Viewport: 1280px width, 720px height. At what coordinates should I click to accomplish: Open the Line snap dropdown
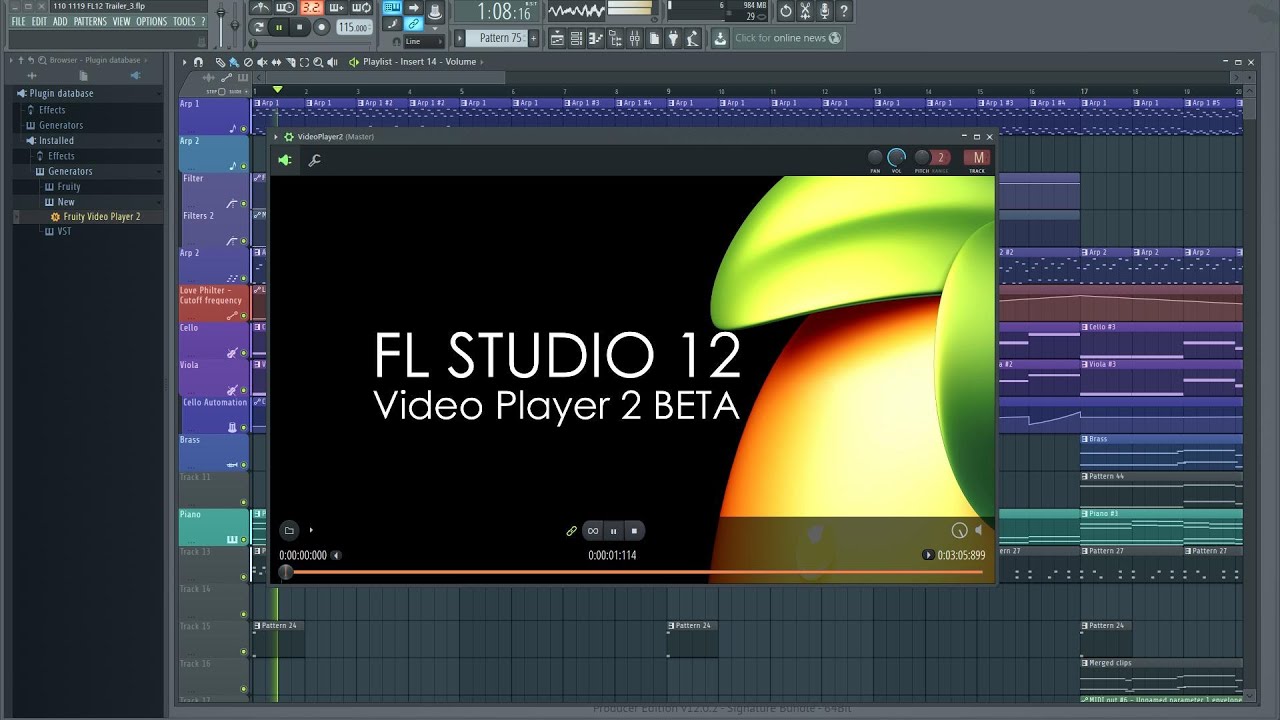click(424, 41)
